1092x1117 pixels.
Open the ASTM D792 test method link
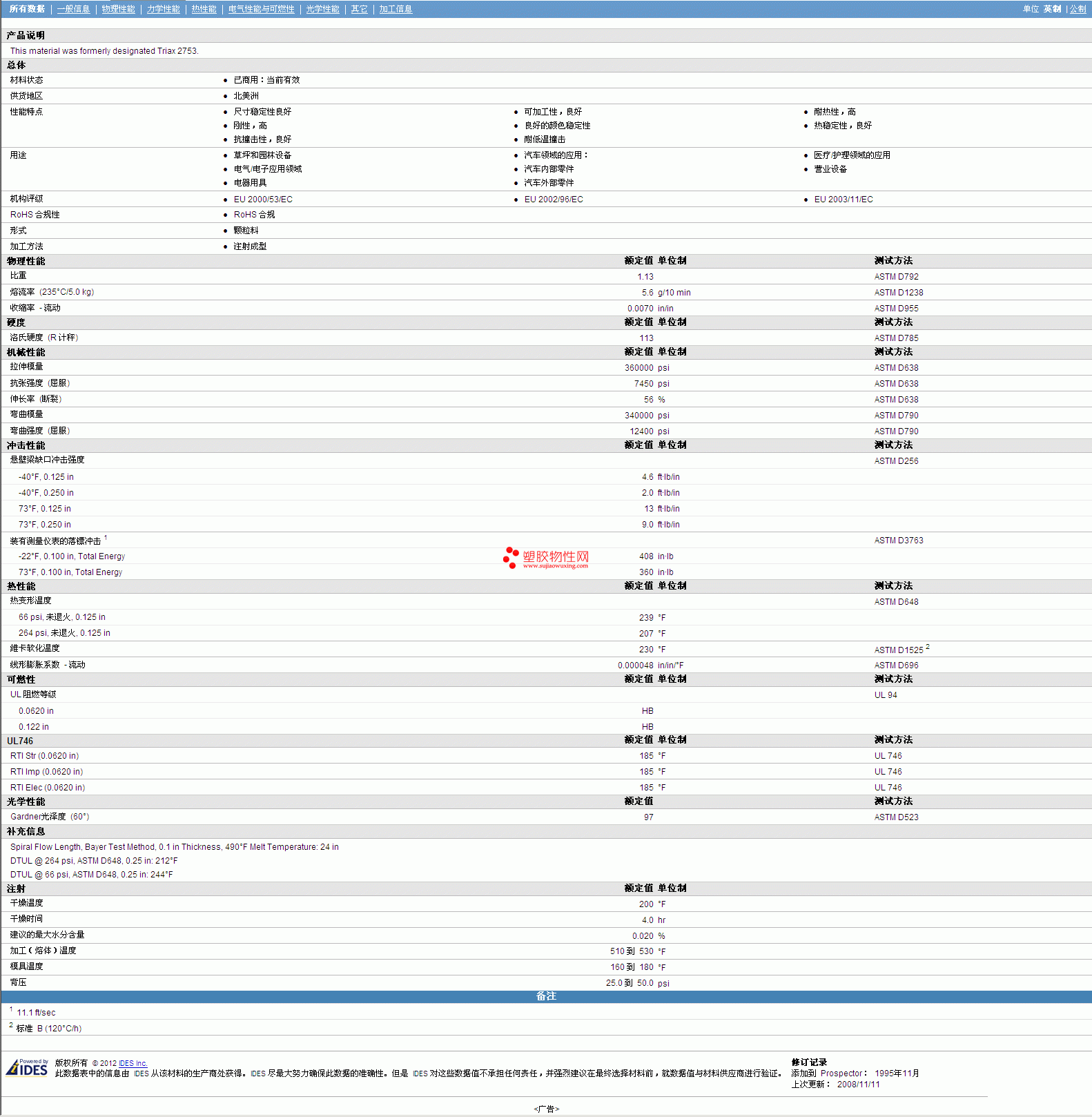[896, 277]
